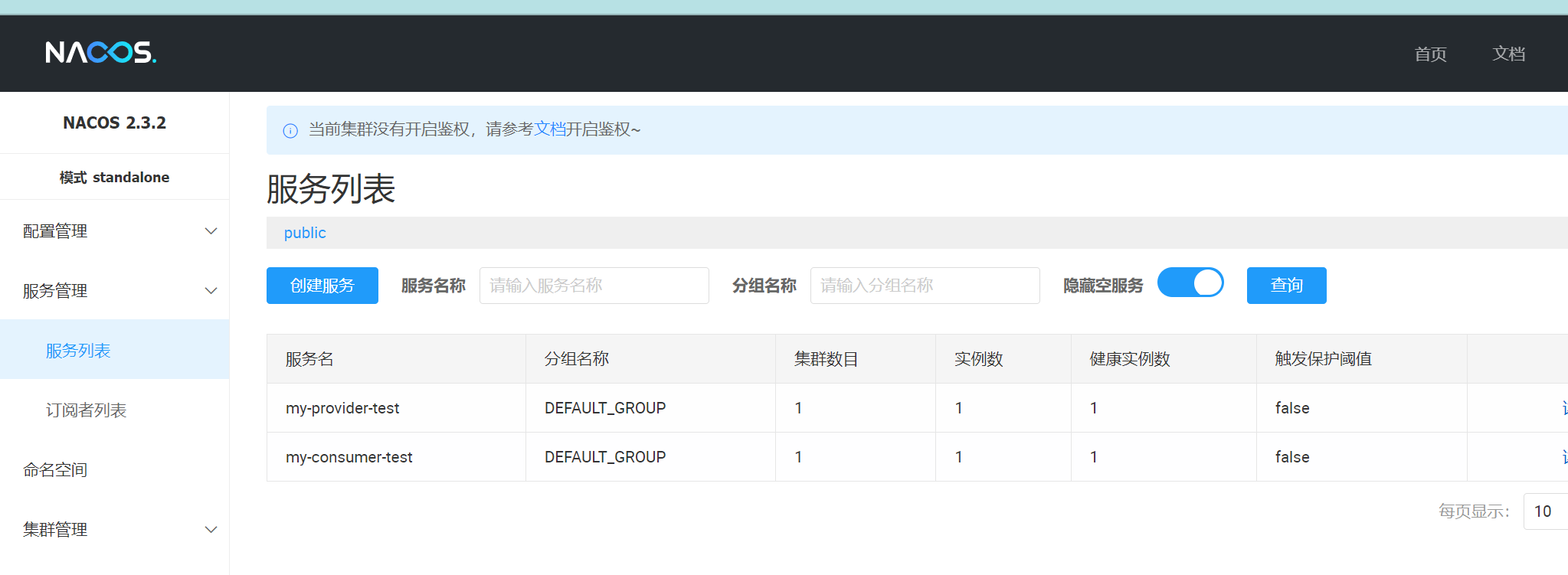Follow the 文档 link in the auth notice
This screenshot has width=1568, height=575.
[549, 129]
